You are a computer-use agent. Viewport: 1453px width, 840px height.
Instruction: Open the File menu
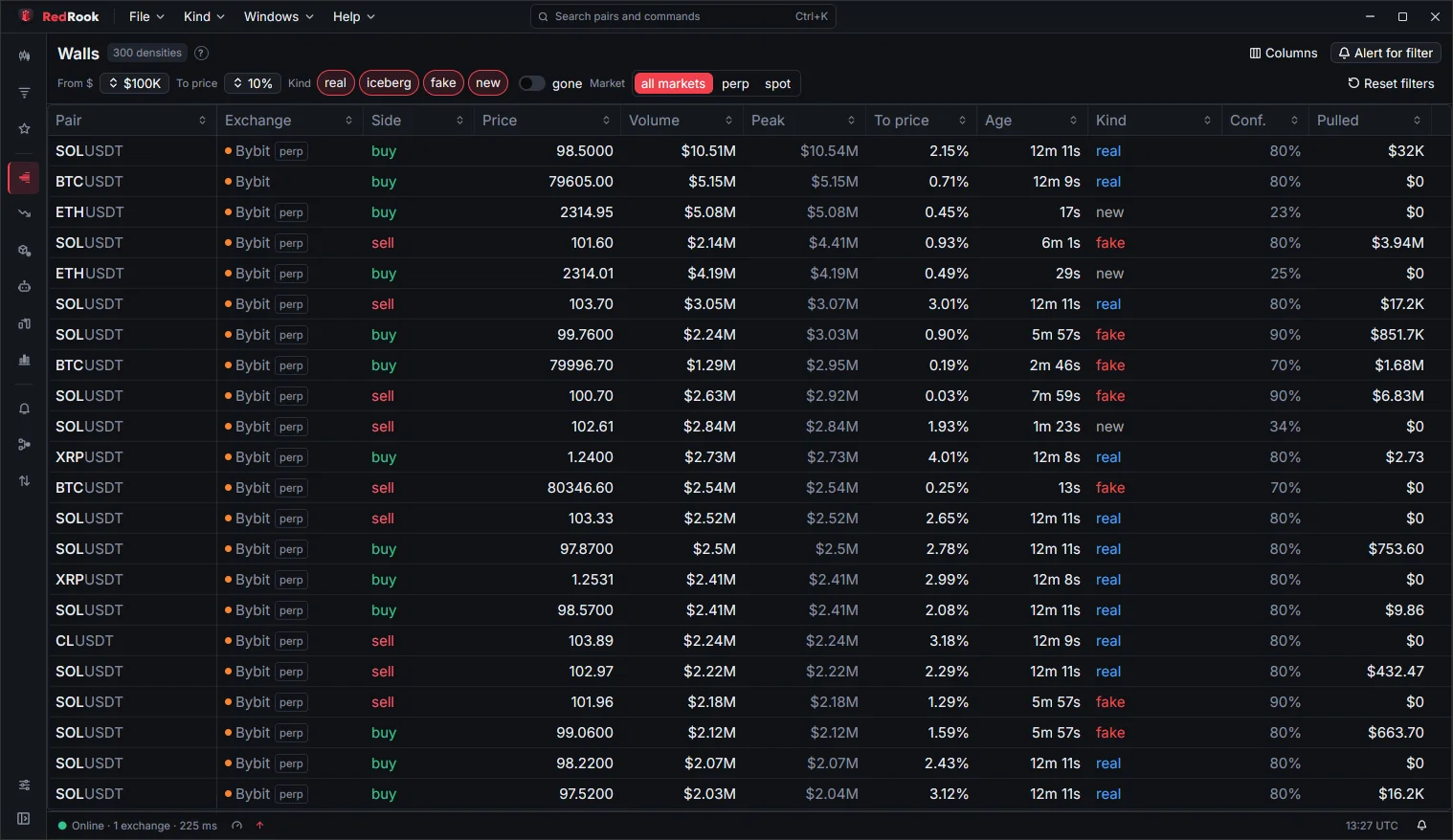(x=146, y=16)
